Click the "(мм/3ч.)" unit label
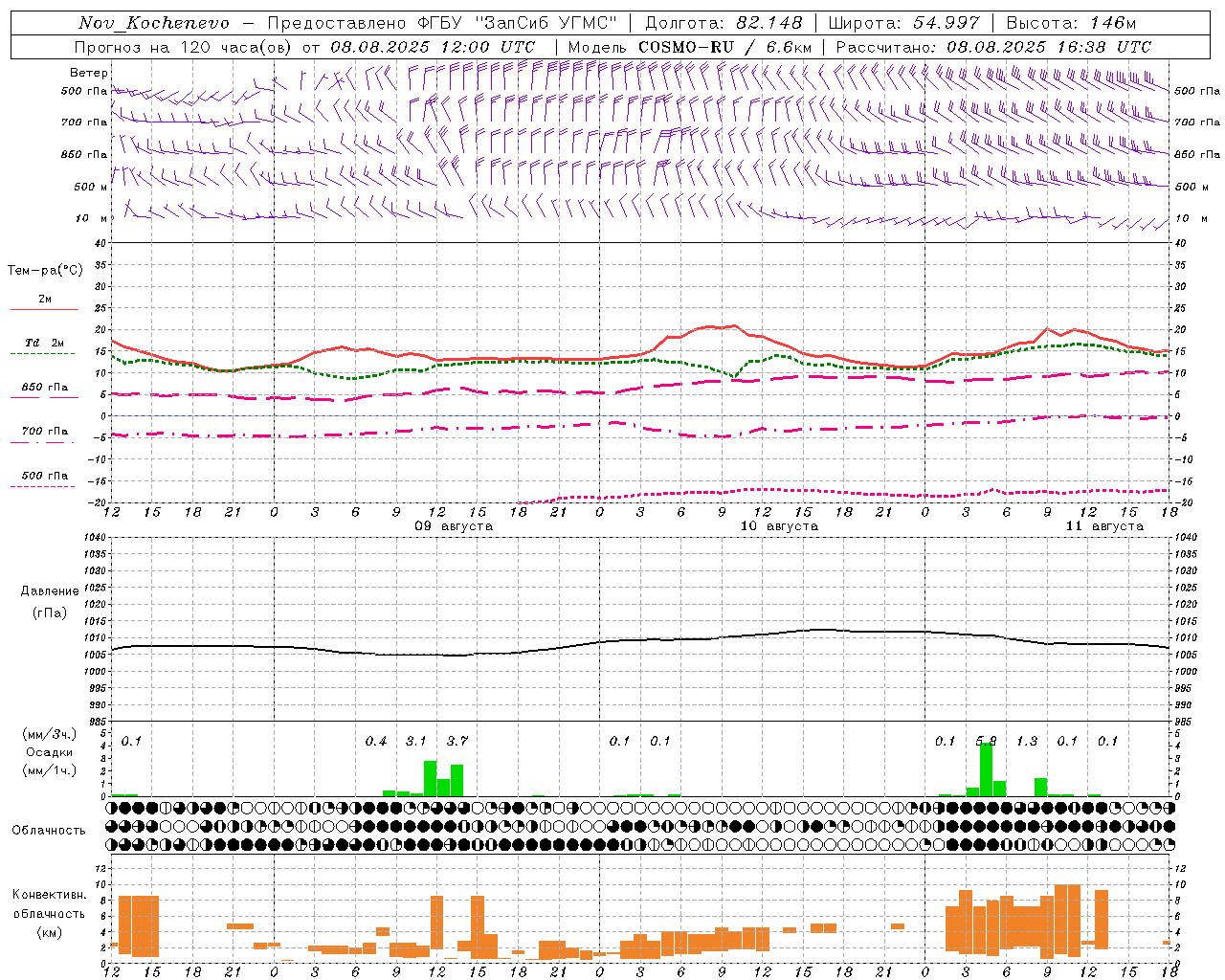The image size is (1225, 980). tap(50, 735)
